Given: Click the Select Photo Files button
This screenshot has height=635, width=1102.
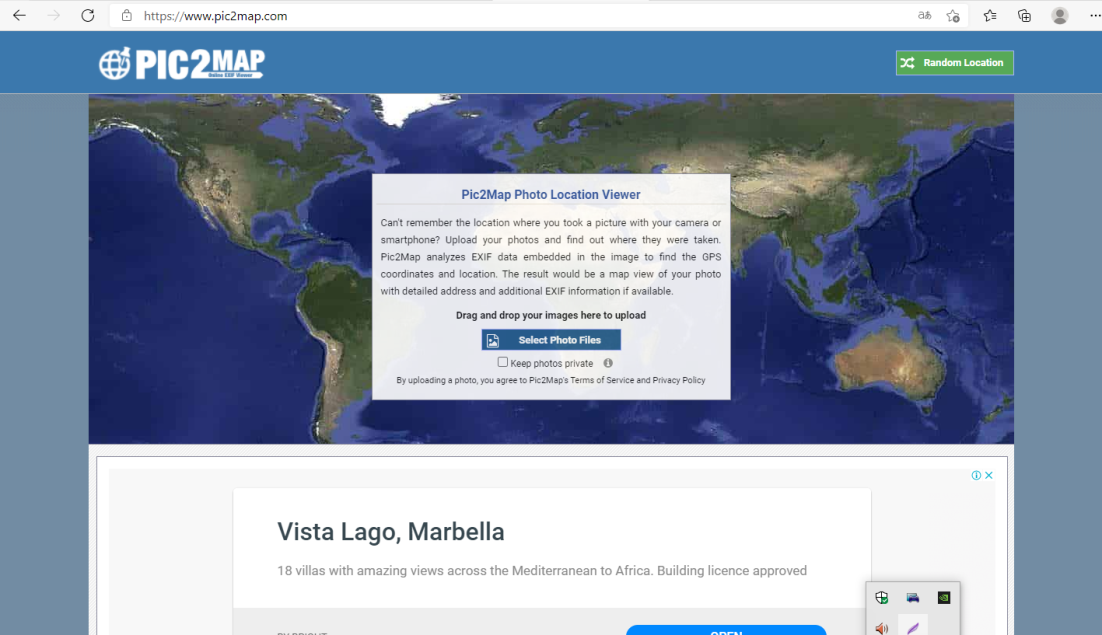Looking at the screenshot, I should pyautogui.click(x=551, y=340).
